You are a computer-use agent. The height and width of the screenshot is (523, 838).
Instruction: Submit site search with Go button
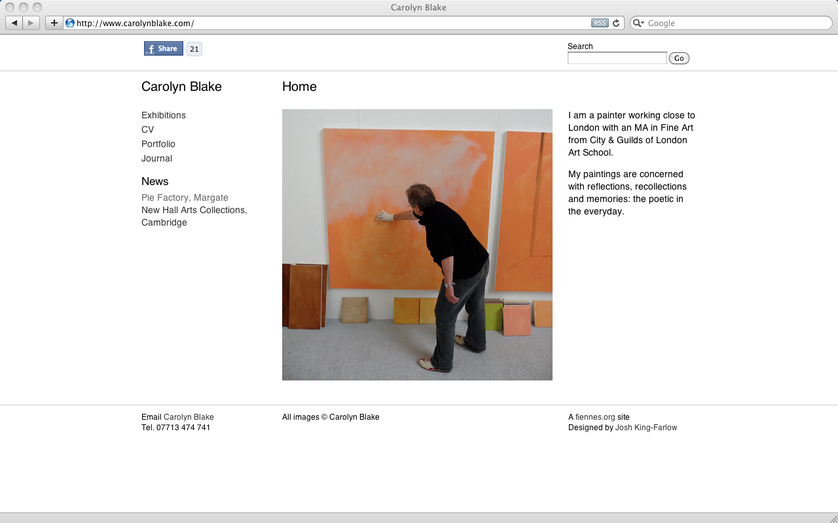679,58
